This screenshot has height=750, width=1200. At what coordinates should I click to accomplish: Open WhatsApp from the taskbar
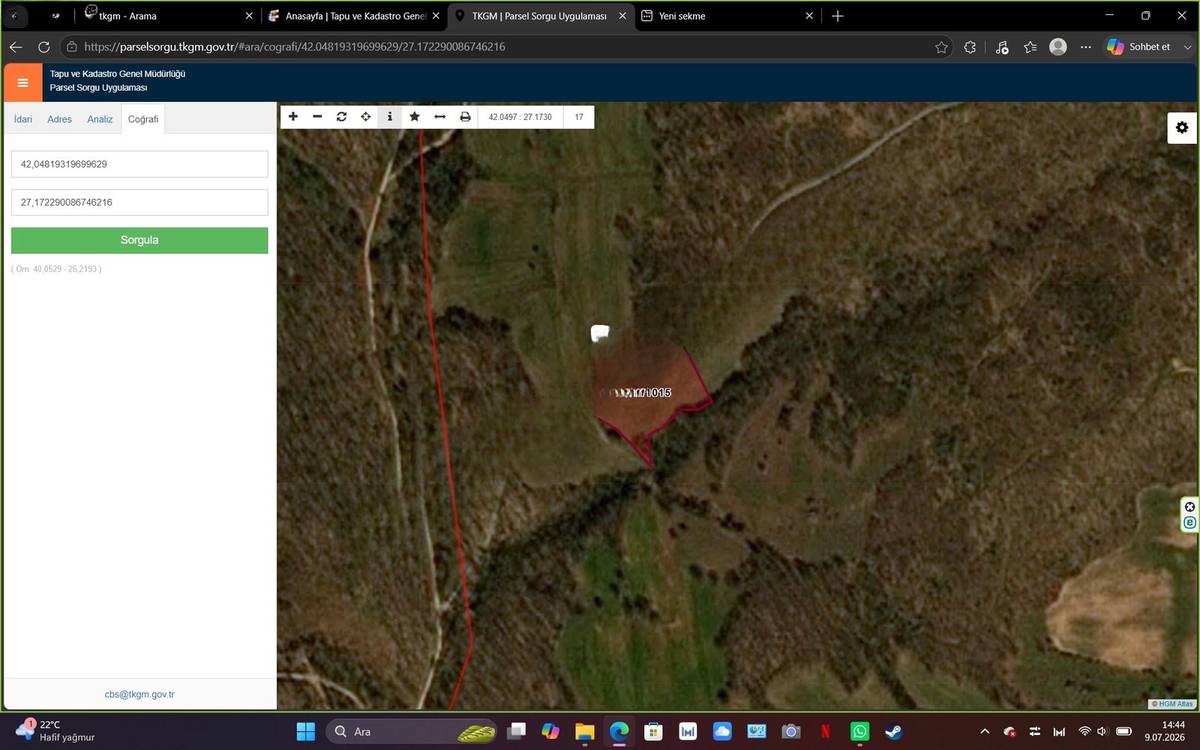[x=859, y=732]
